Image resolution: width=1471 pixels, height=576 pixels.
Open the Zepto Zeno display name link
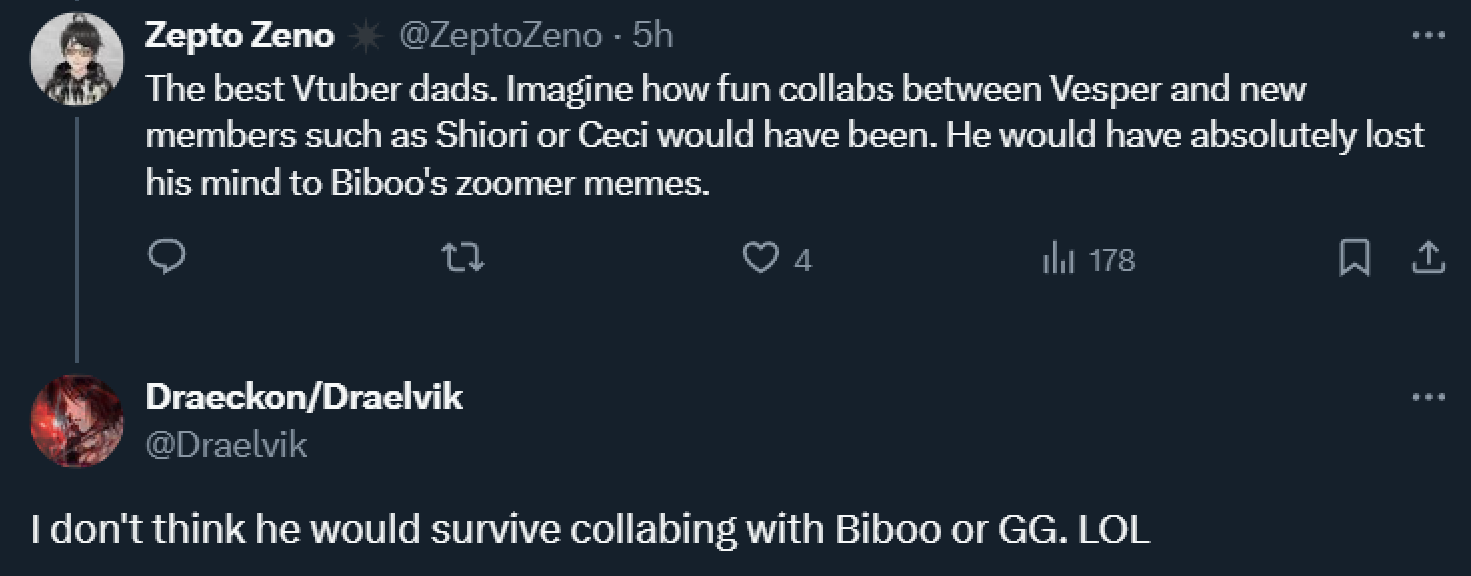pyautogui.click(x=240, y=36)
